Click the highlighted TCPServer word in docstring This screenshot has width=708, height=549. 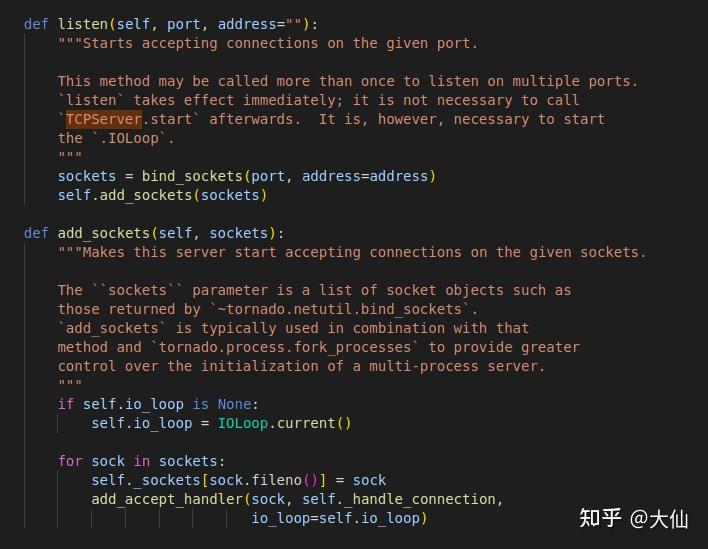tap(104, 119)
